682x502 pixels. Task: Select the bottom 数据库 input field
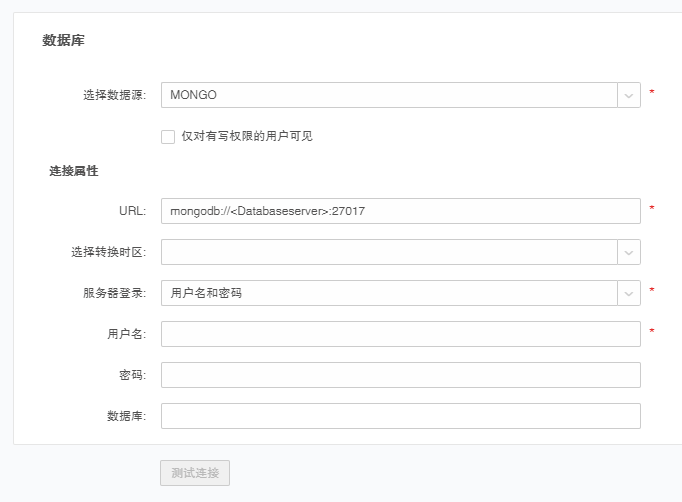(400, 416)
